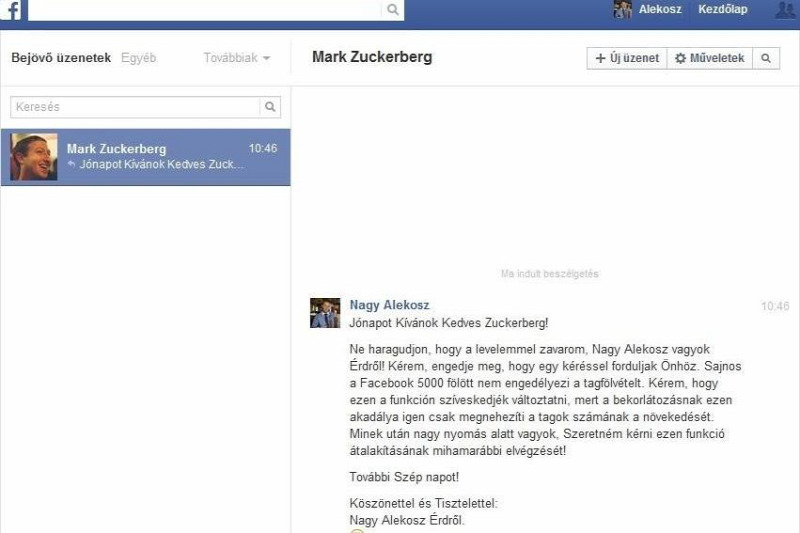Open Nagy Alekosz sender name link

389,305
